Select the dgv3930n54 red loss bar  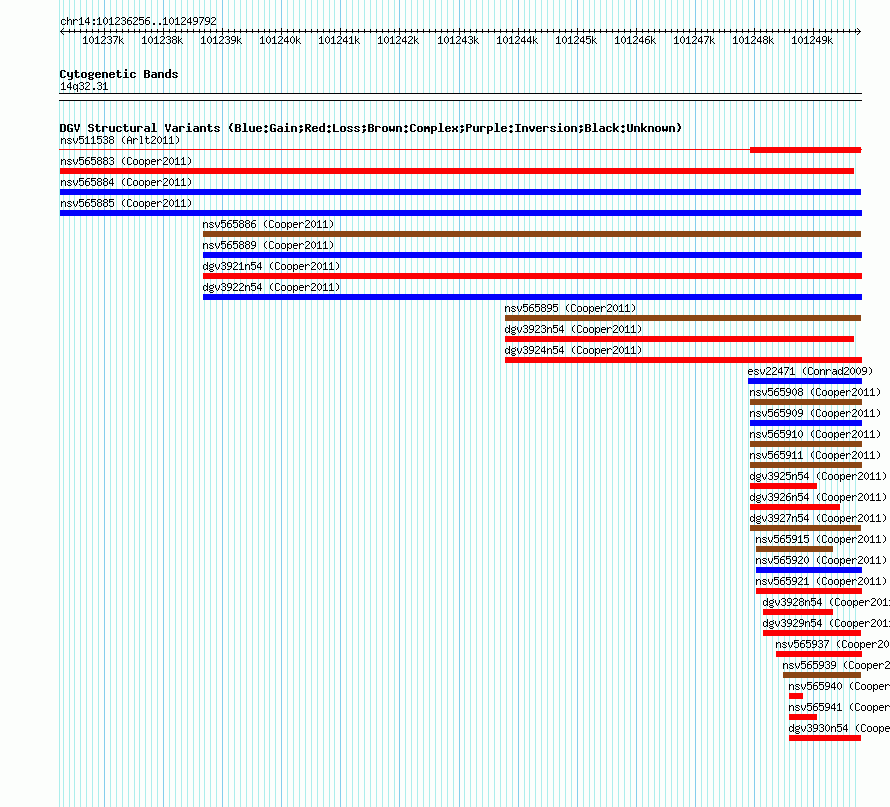pos(825,738)
